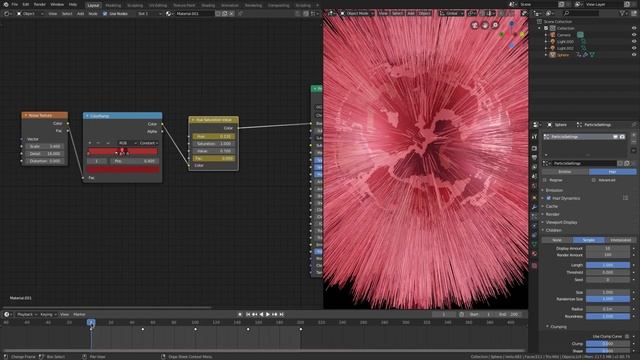Viewport: 640px width, 360px height.
Task: Open the Help menu
Action: coord(73,4)
